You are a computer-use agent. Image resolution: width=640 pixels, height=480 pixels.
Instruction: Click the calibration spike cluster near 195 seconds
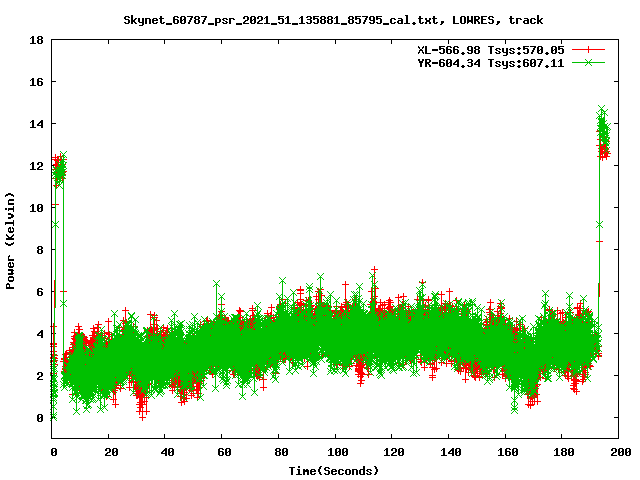click(x=603, y=133)
